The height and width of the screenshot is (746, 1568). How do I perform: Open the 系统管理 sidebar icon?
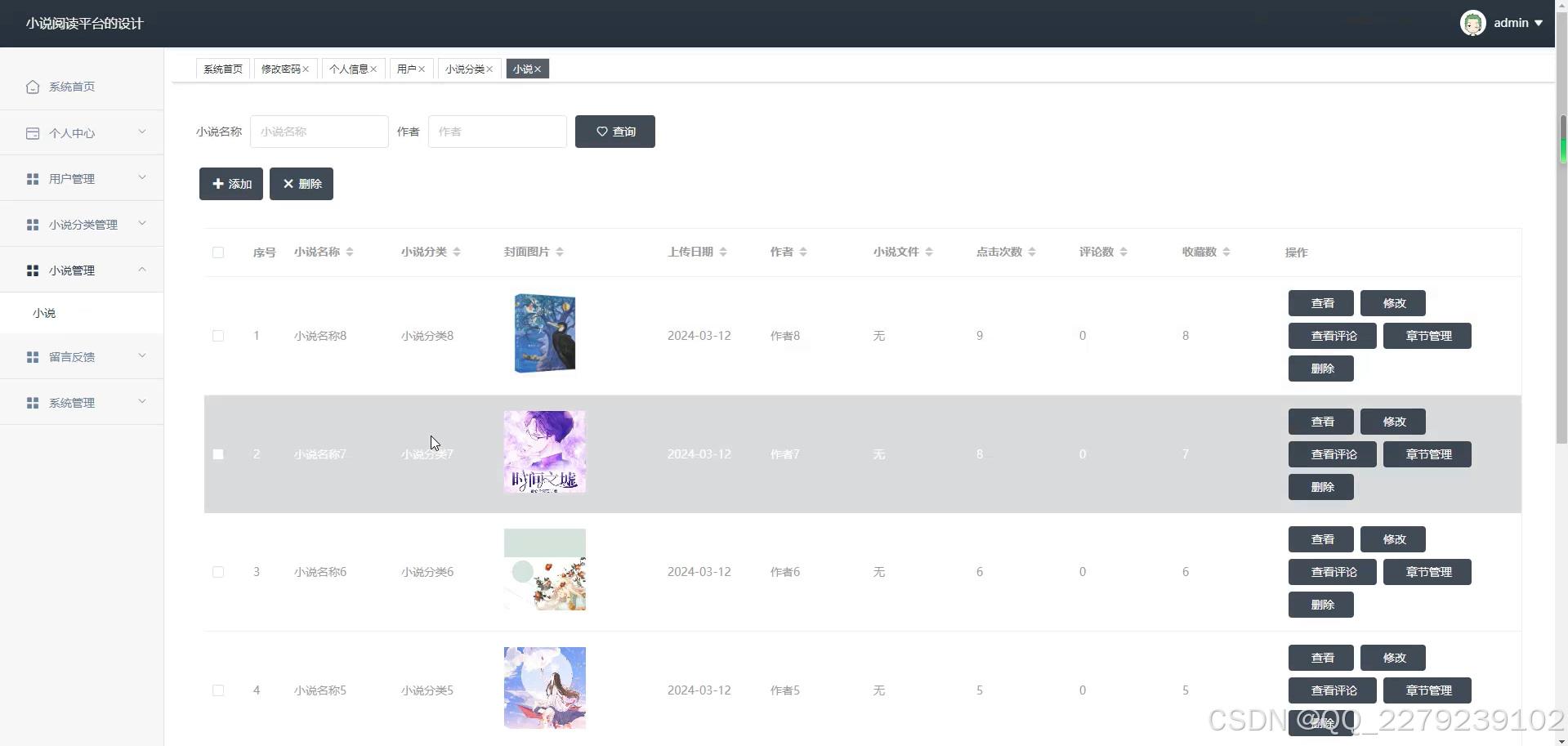[x=33, y=402]
